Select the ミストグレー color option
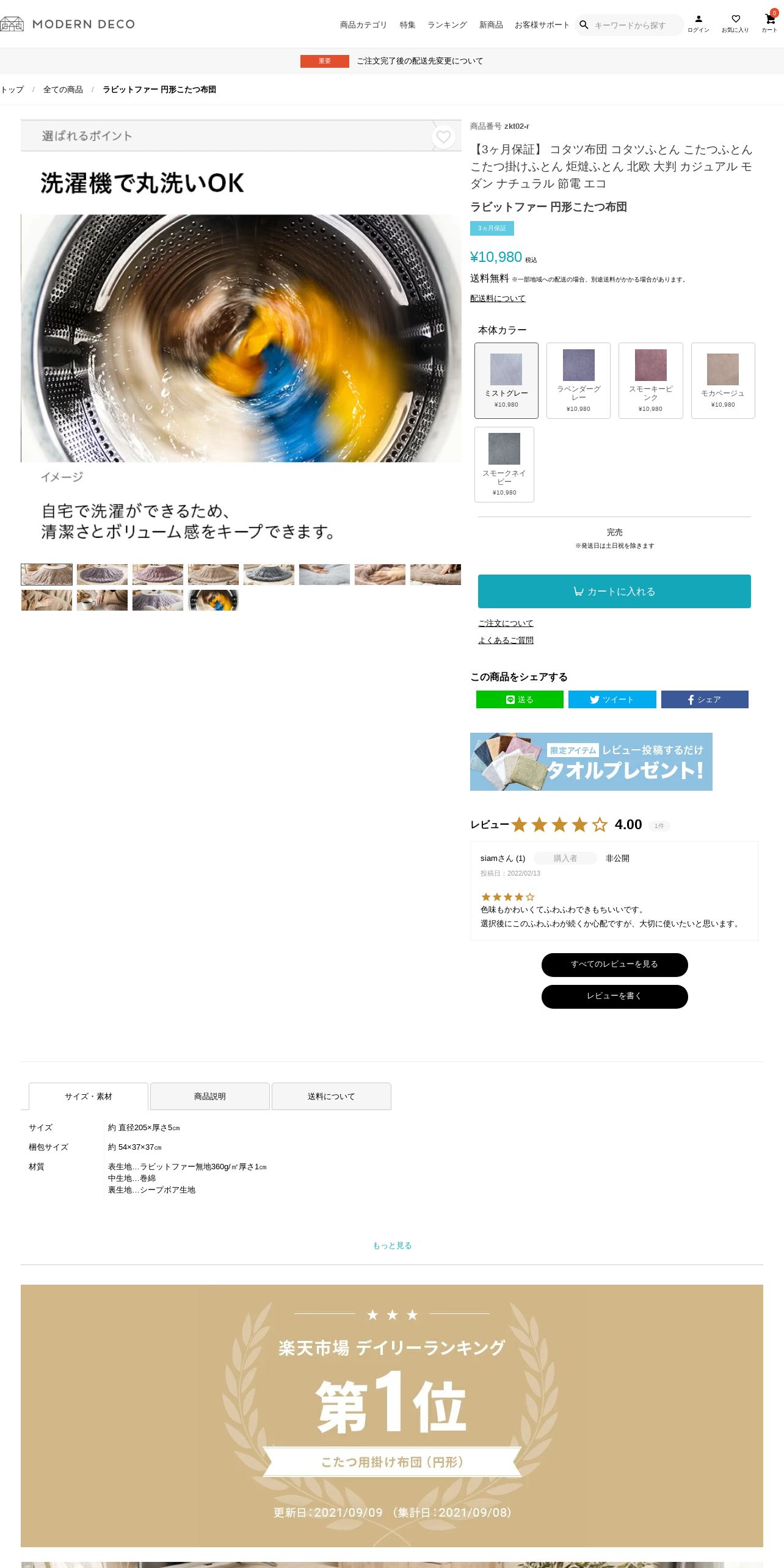 [506, 380]
